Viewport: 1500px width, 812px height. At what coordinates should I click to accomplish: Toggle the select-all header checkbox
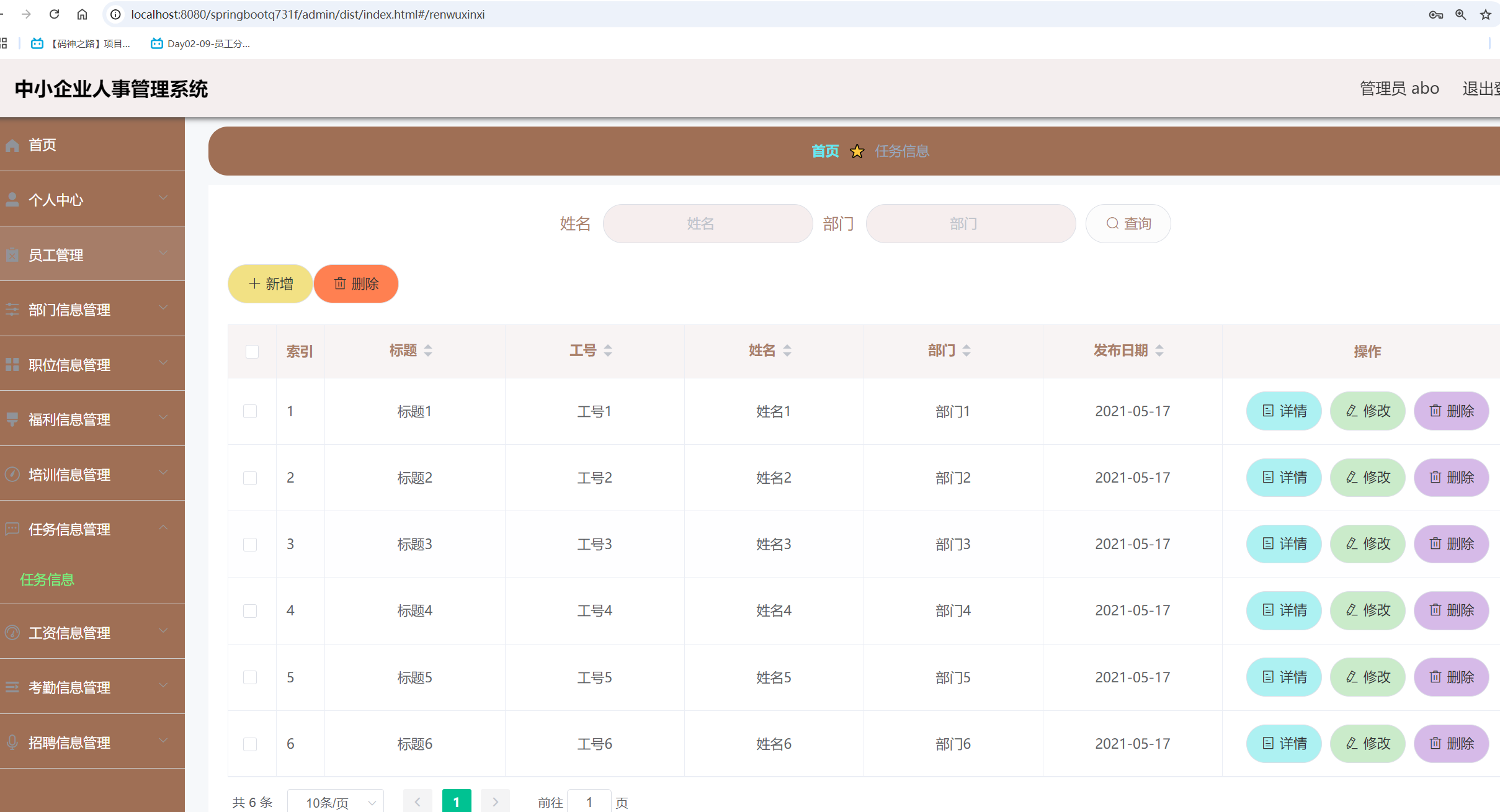(x=252, y=352)
